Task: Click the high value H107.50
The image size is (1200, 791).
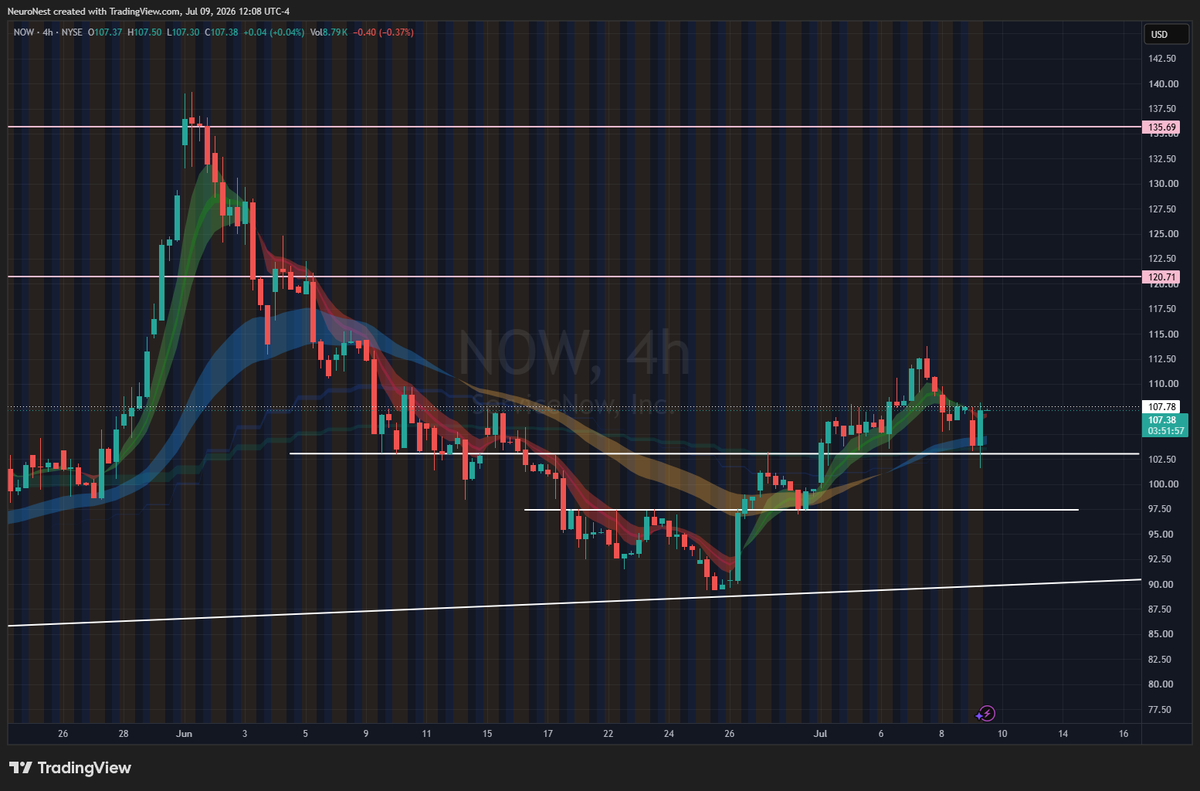Action: coord(146,32)
